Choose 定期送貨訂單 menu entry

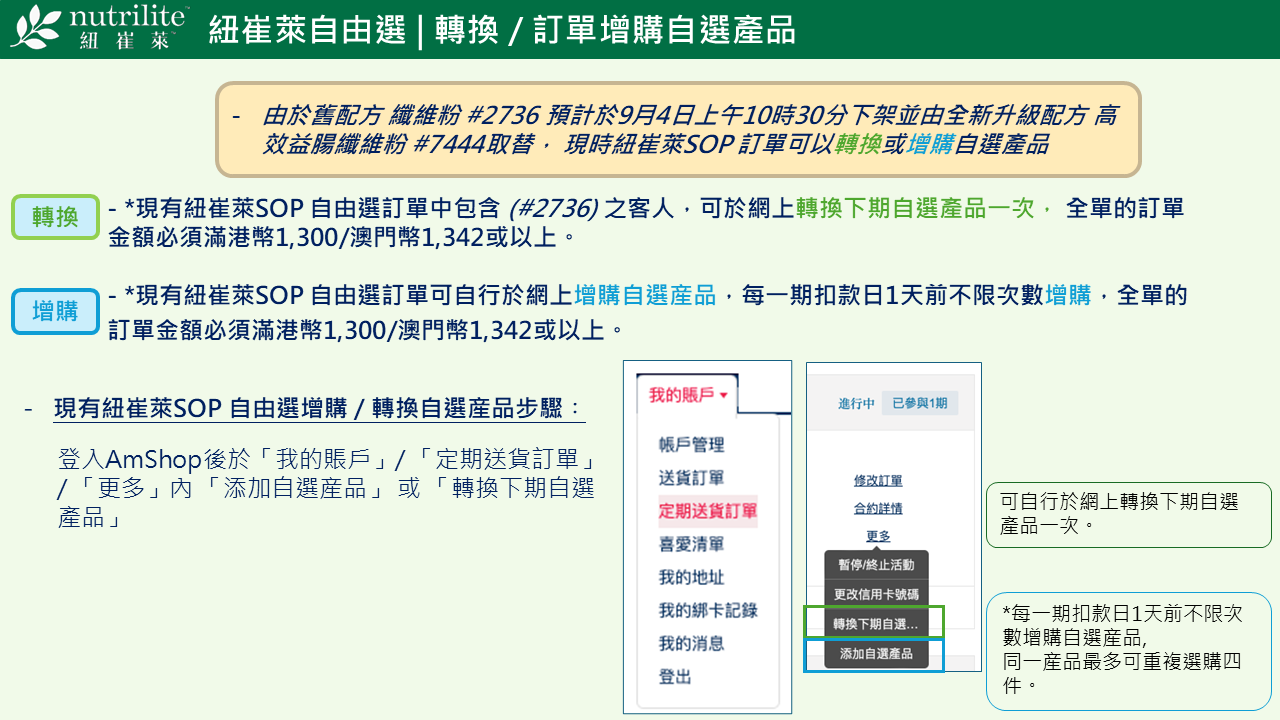(707, 511)
